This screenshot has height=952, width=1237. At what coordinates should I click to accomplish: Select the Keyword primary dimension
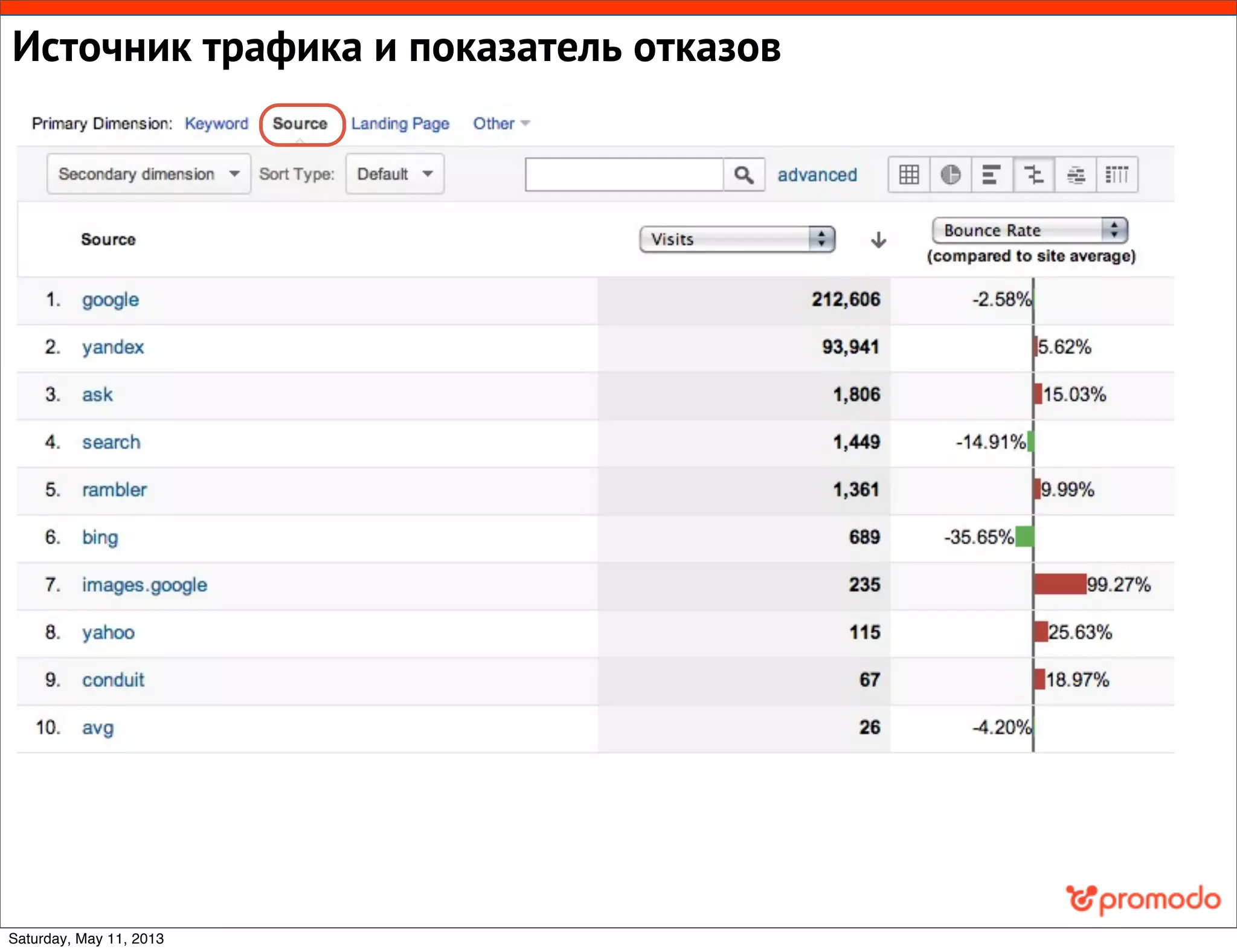(x=216, y=123)
